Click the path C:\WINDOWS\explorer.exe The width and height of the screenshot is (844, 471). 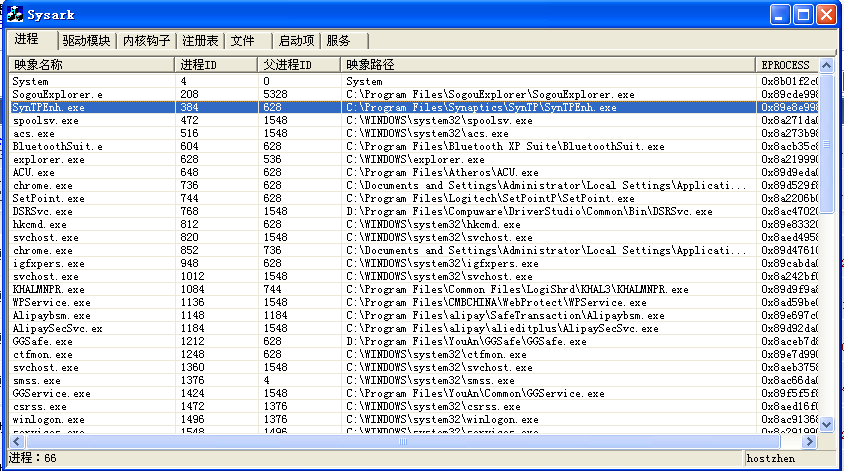[415, 159]
